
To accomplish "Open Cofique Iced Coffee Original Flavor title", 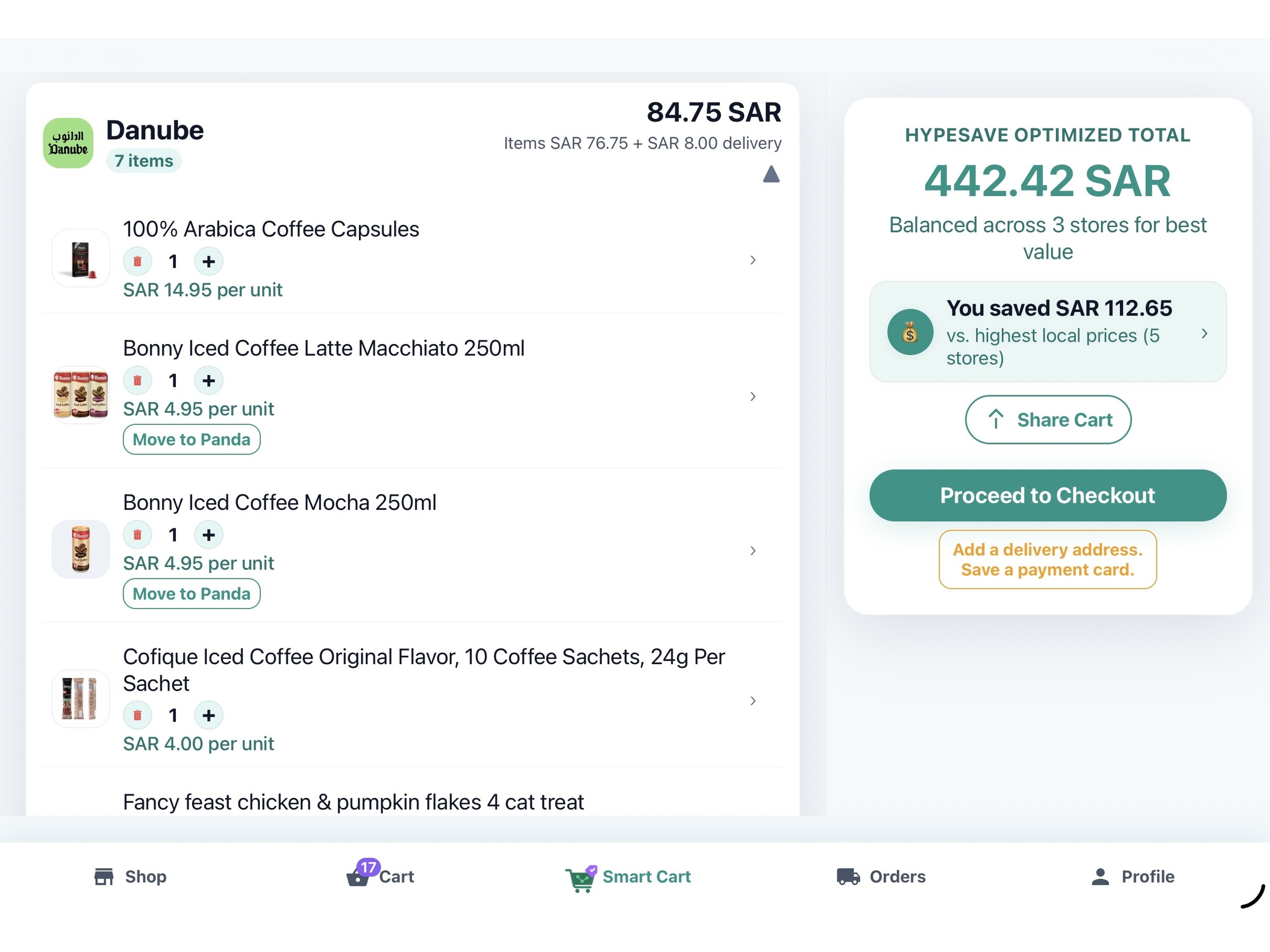I will [x=423, y=670].
